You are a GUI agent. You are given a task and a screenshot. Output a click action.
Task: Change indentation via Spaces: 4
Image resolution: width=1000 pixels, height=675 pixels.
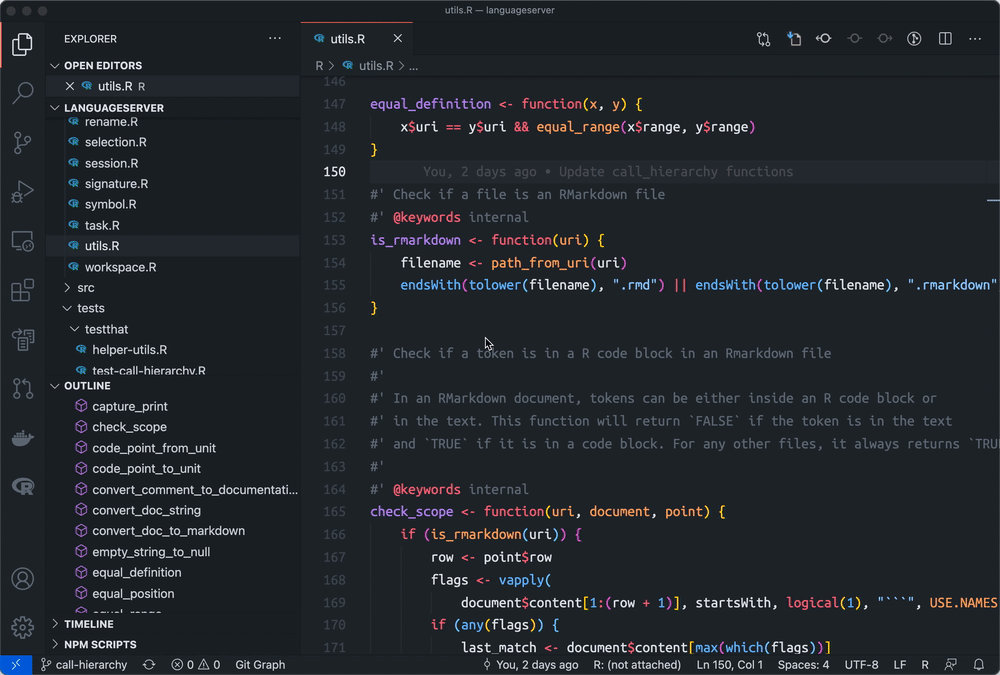pyautogui.click(x=804, y=665)
